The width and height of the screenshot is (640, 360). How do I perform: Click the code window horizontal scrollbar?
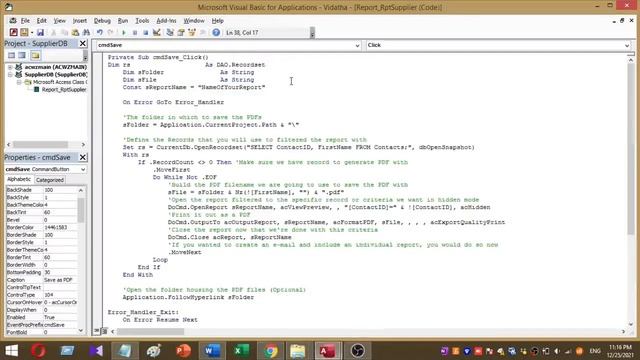point(151,331)
